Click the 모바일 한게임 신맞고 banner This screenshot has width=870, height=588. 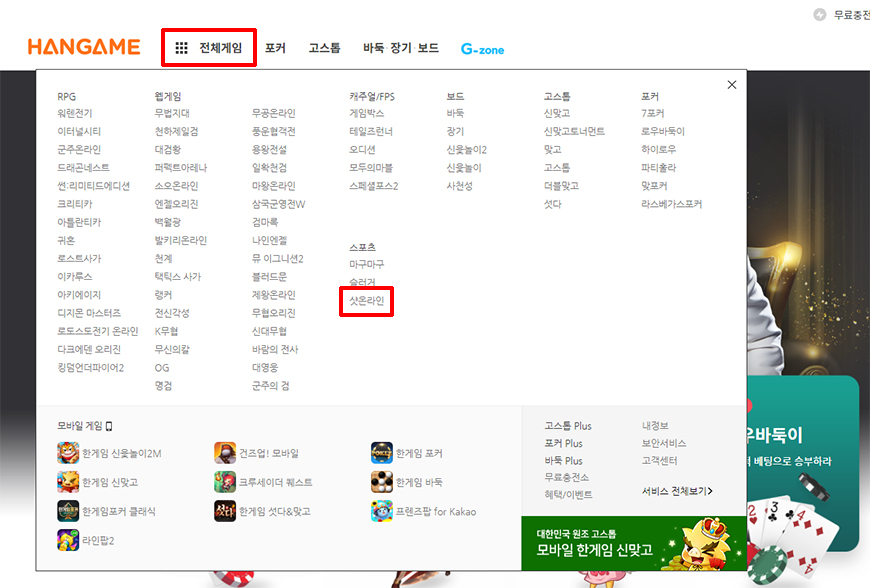tap(634, 543)
